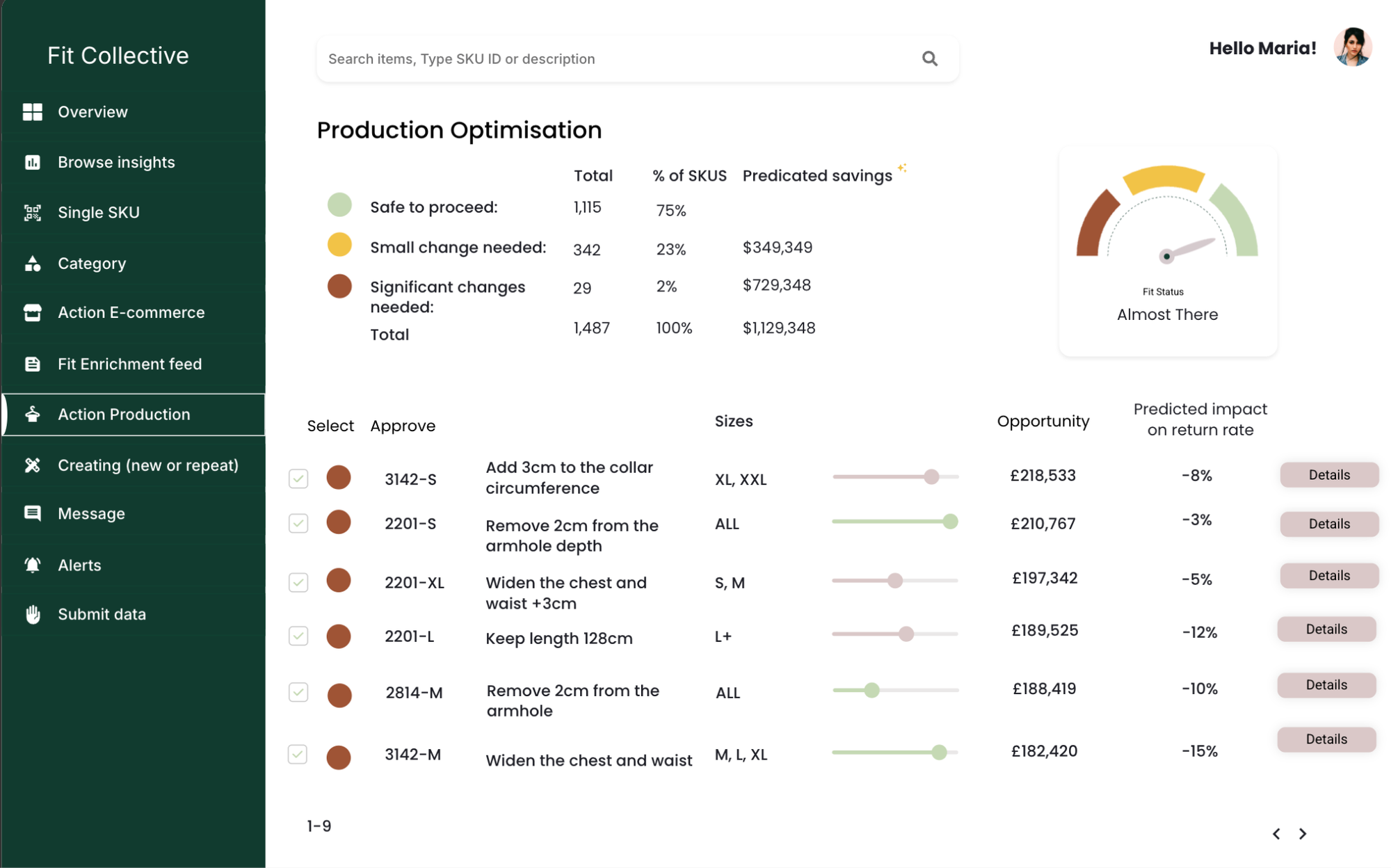The width and height of the screenshot is (1391, 868).
Task: Click the Alerts bell icon
Action: pyautogui.click(x=33, y=565)
